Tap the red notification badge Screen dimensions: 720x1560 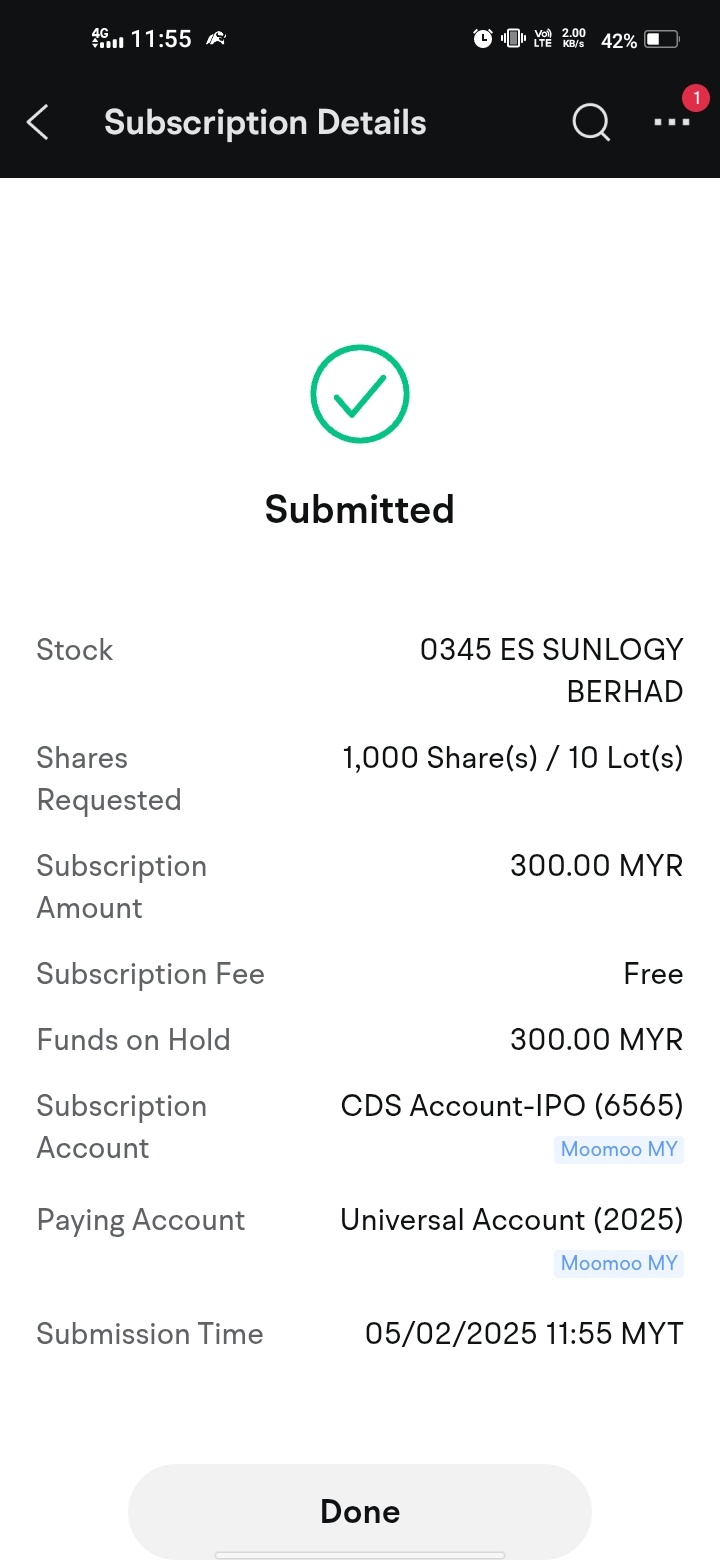695,98
